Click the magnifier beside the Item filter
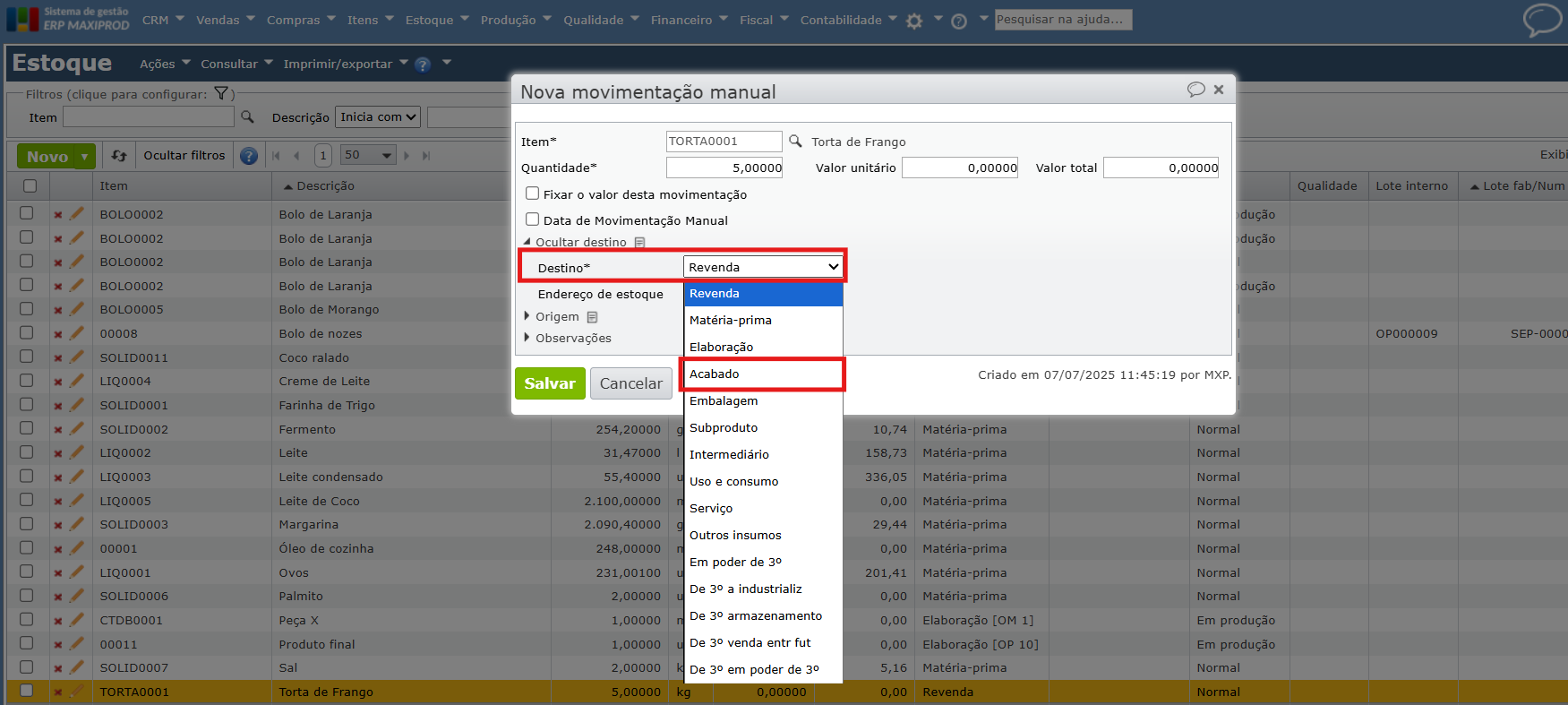The height and width of the screenshot is (705, 1568). point(248,117)
